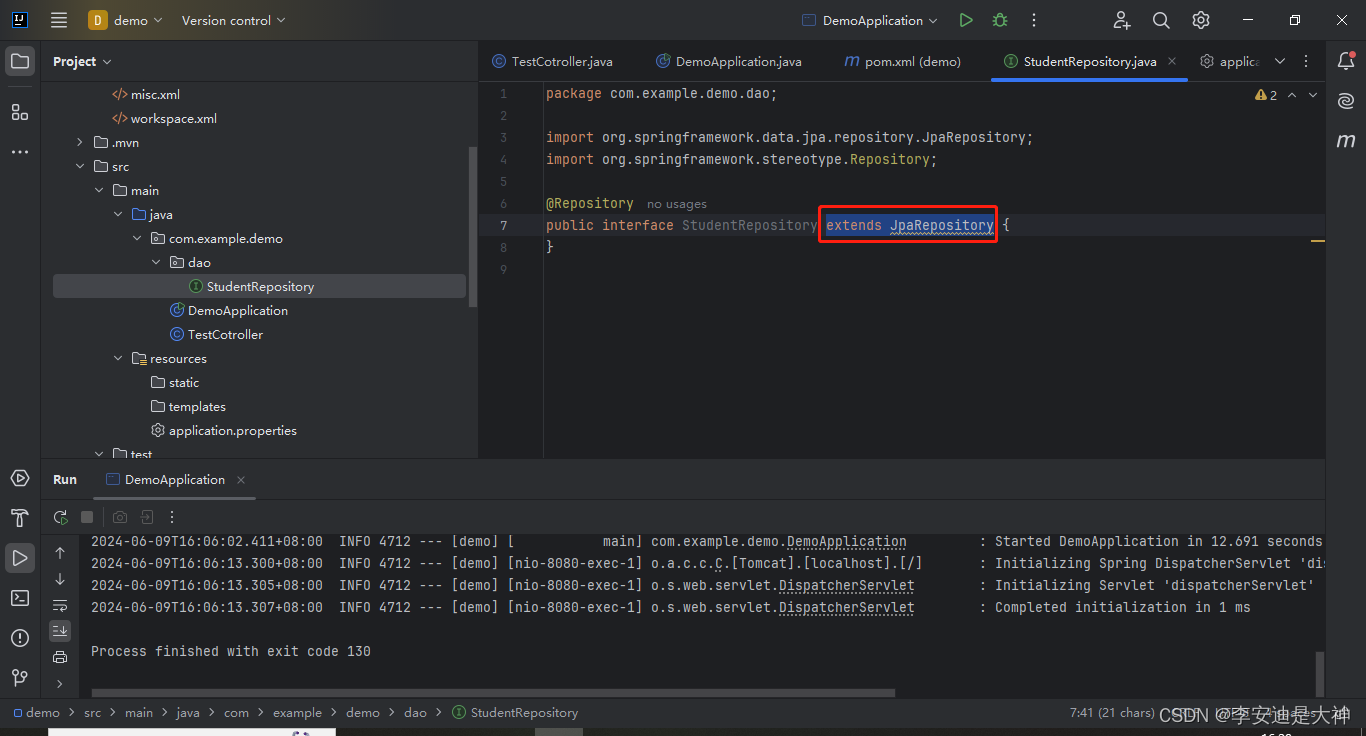Click the Stop process square button

(87, 517)
